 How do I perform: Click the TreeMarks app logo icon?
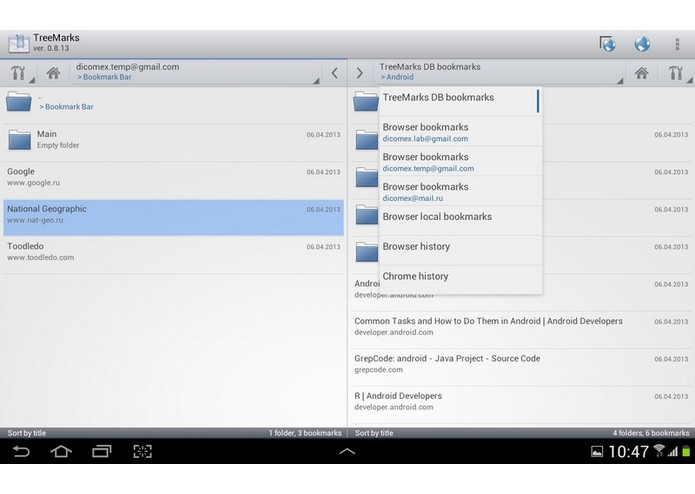click(19, 43)
